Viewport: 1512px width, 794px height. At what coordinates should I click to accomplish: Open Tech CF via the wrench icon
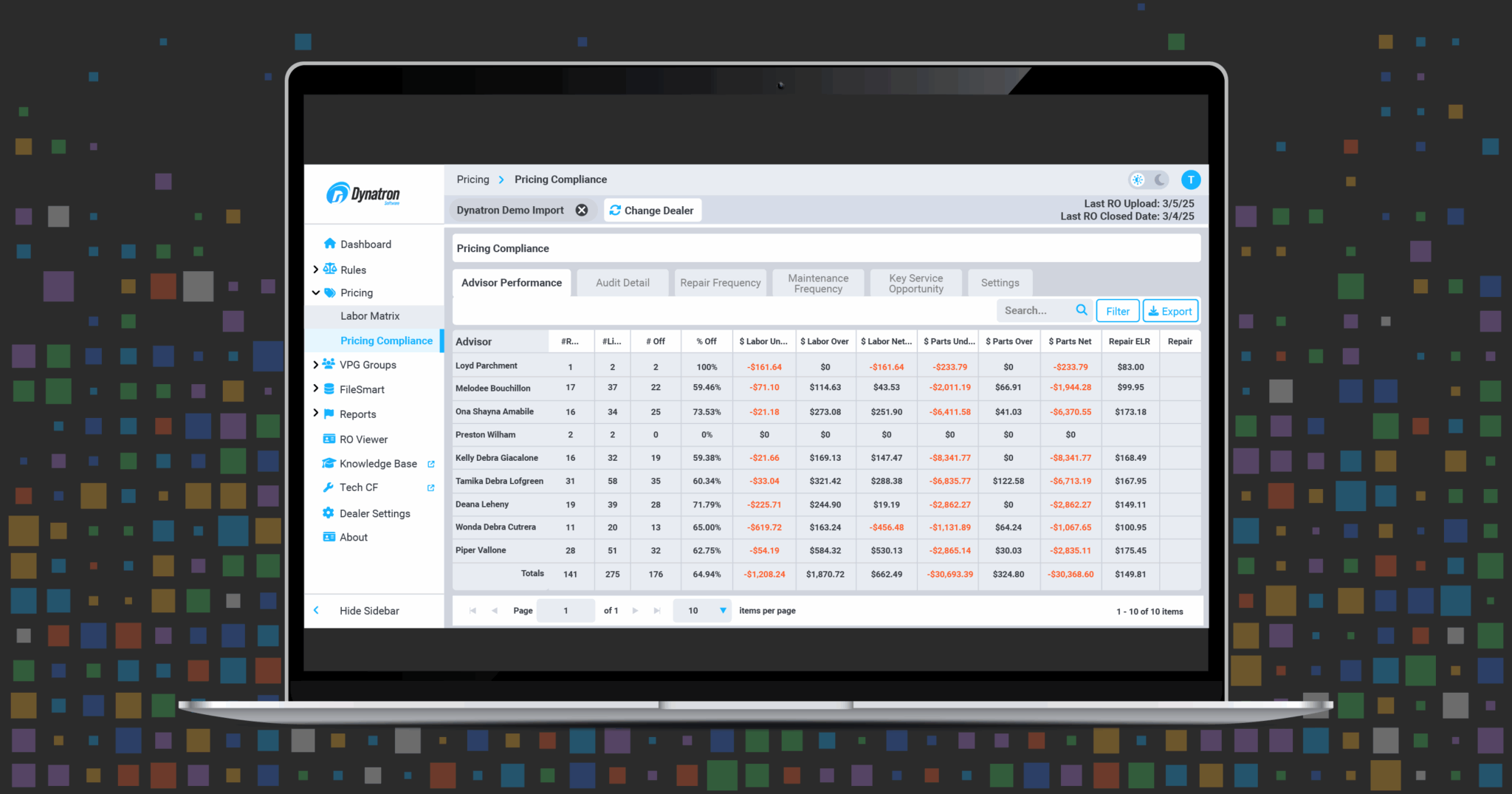330,487
